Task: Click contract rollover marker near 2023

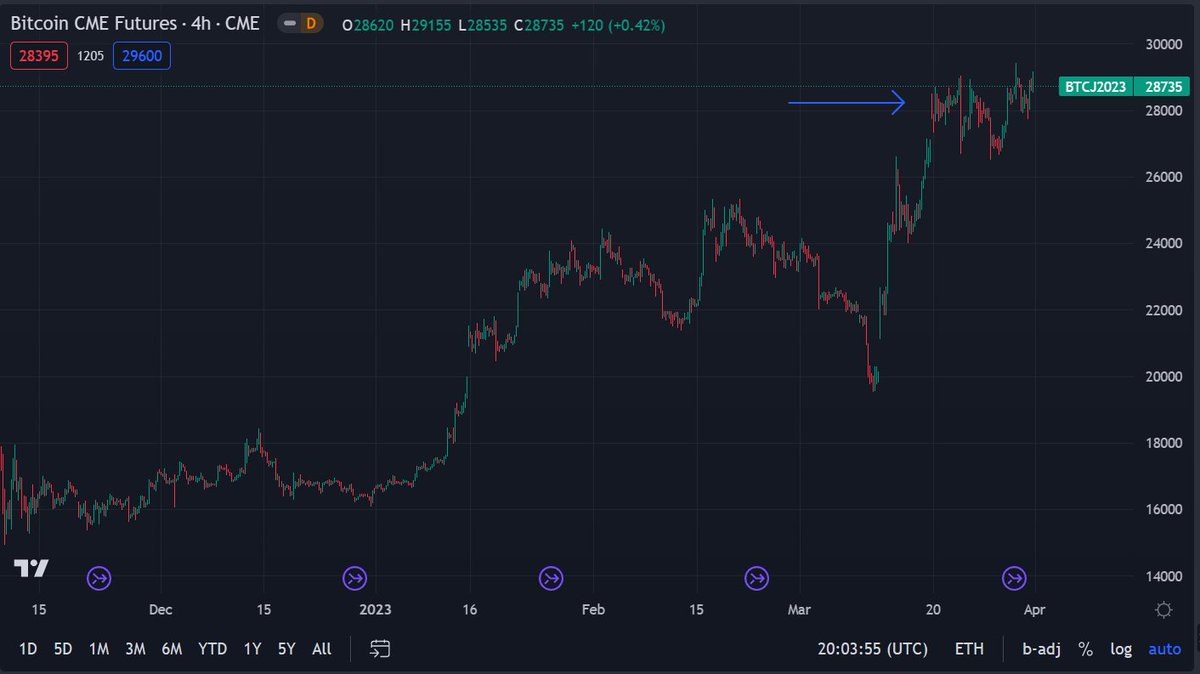Action: pos(354,577)
